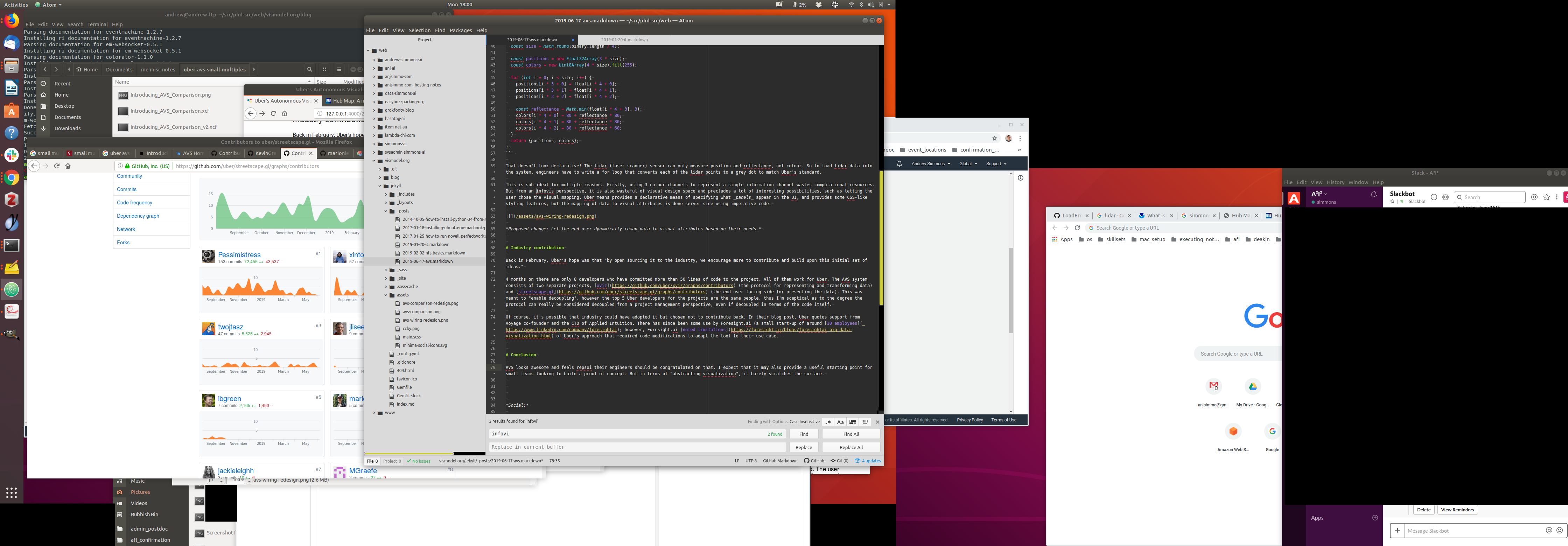Click Replace All button
This screenshot has height=546, width=1568.
pyautogui.click(x=851, y=447)
